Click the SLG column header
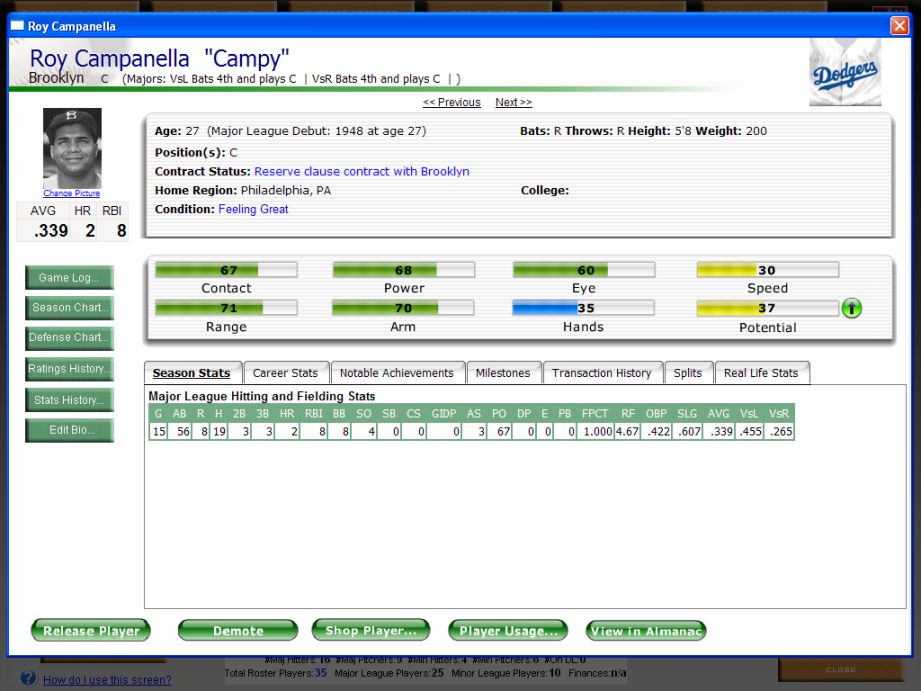This screenshot has height=691, width=921. coord(687,414)
